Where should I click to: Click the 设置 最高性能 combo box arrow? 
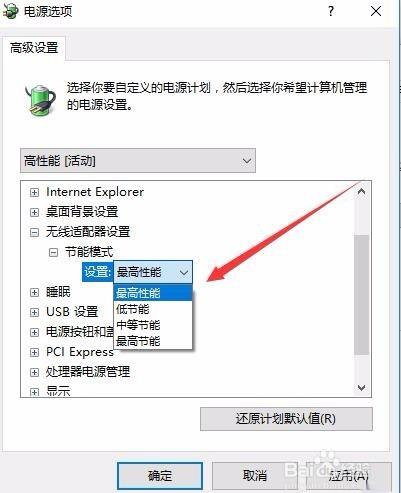point(184,273)
